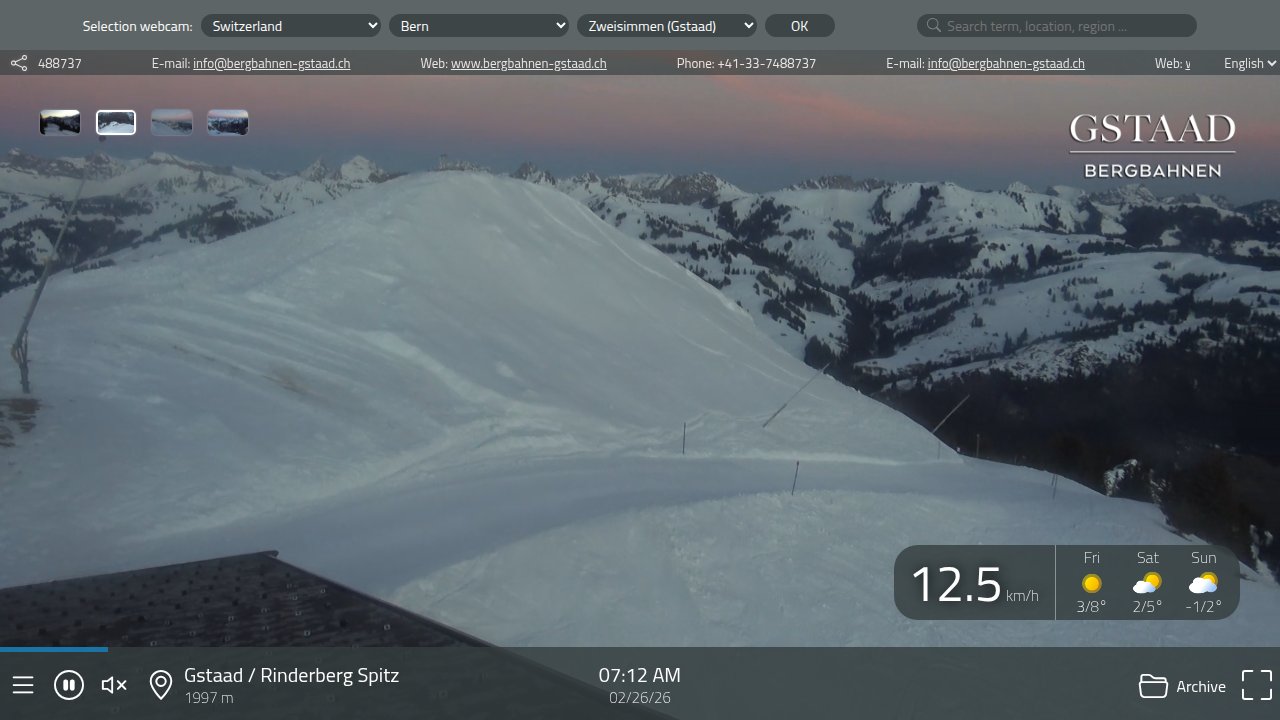Expand the Switzerland country dropdown
1280x720 pixels.
(291, 26)
